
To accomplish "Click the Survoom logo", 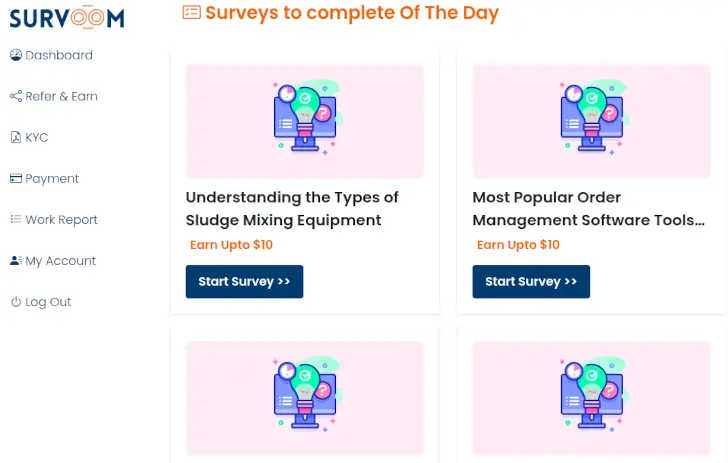I will pos(67,17).
